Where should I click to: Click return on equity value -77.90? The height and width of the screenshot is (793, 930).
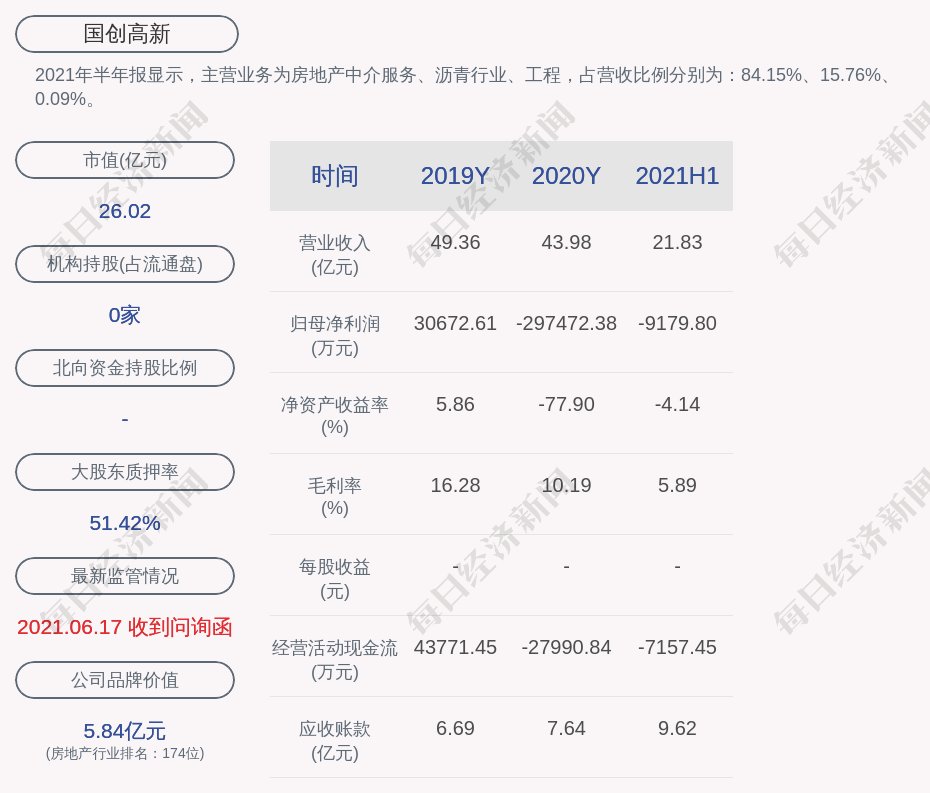pyautogui.click(x=566, y=405)
